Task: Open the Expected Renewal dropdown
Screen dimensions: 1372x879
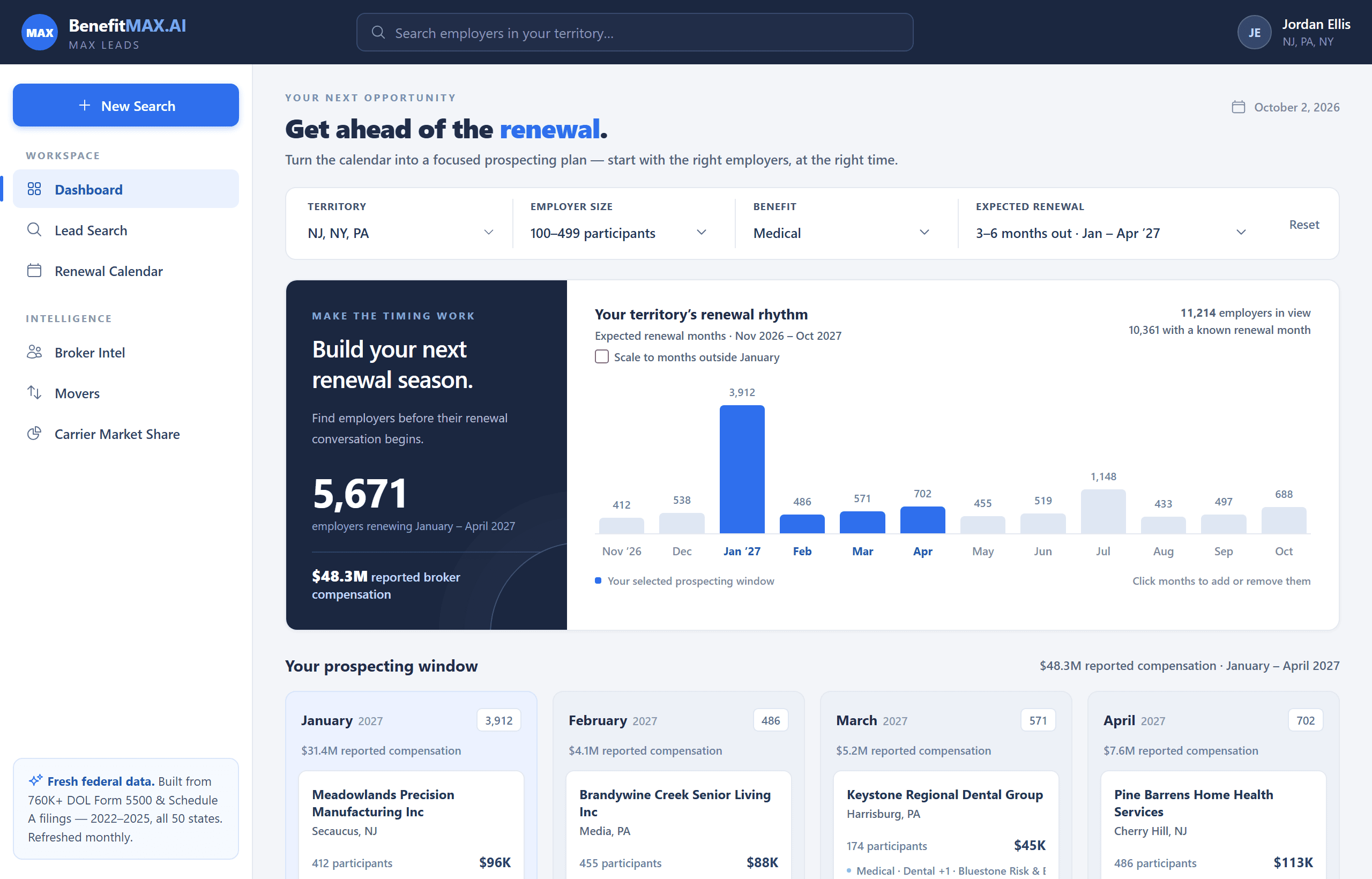Action: click(1110, 233)
